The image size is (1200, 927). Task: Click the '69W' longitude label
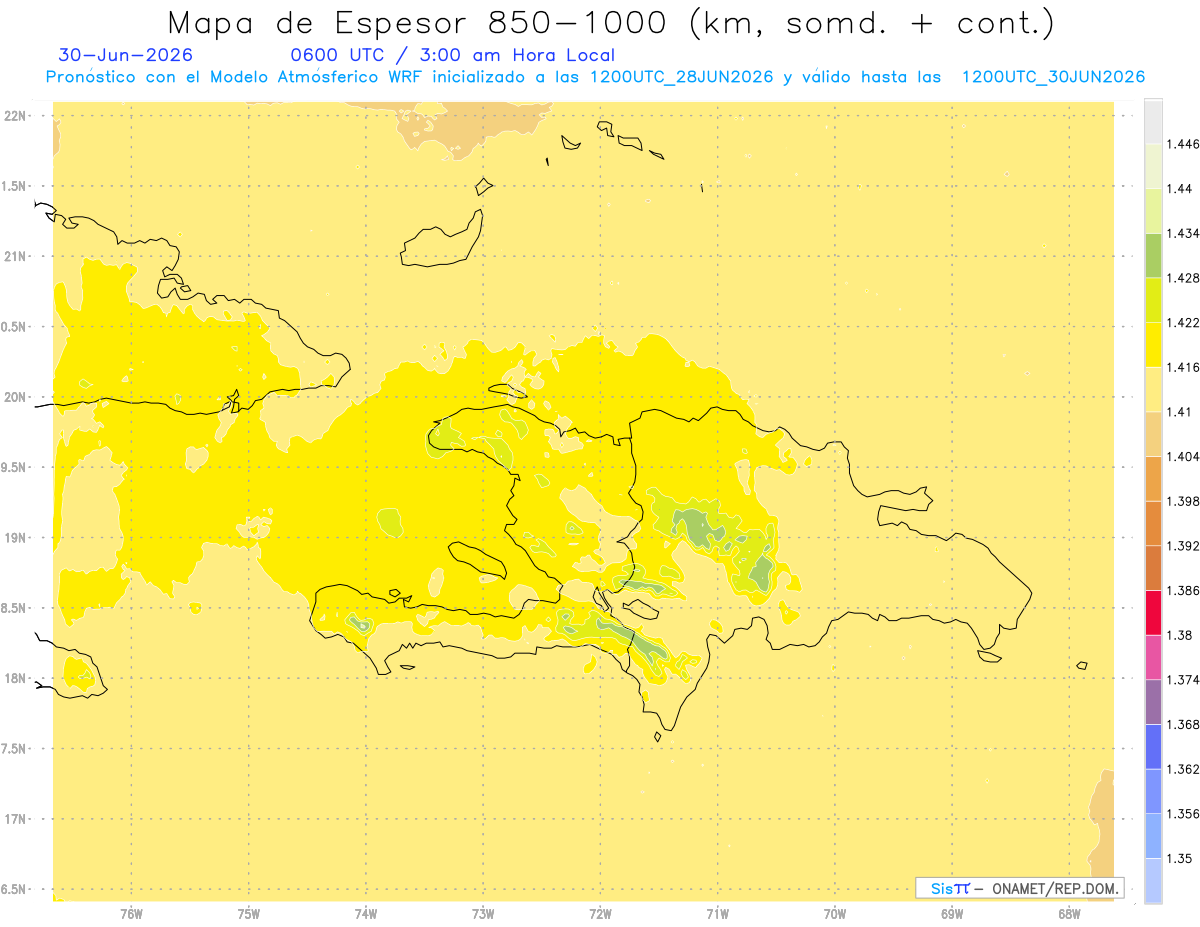(x=952, y=914)
